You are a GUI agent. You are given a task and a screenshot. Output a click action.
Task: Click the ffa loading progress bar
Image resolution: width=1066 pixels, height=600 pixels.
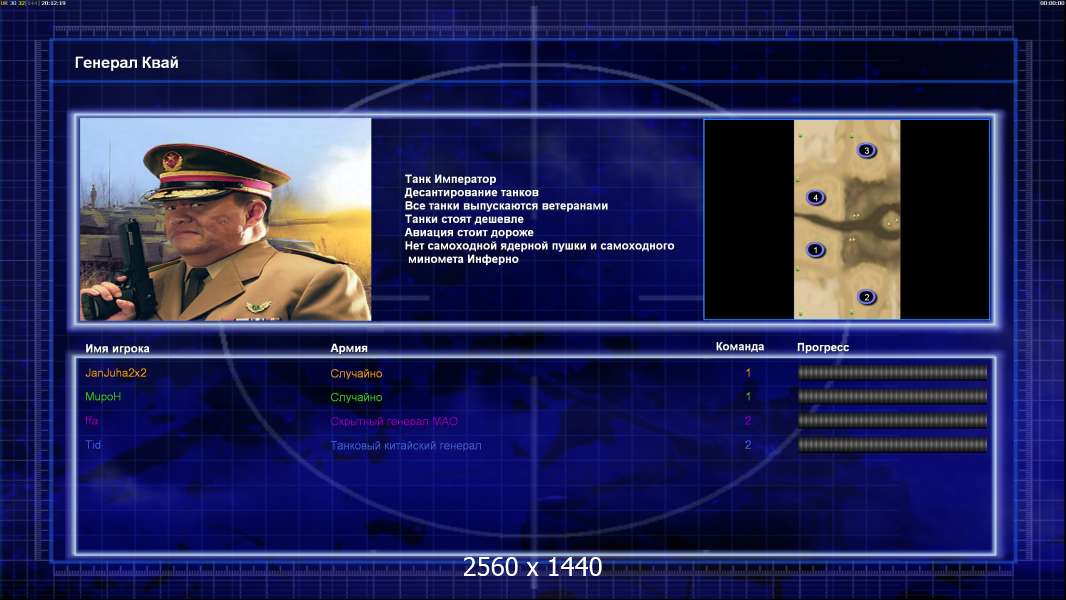892,421
